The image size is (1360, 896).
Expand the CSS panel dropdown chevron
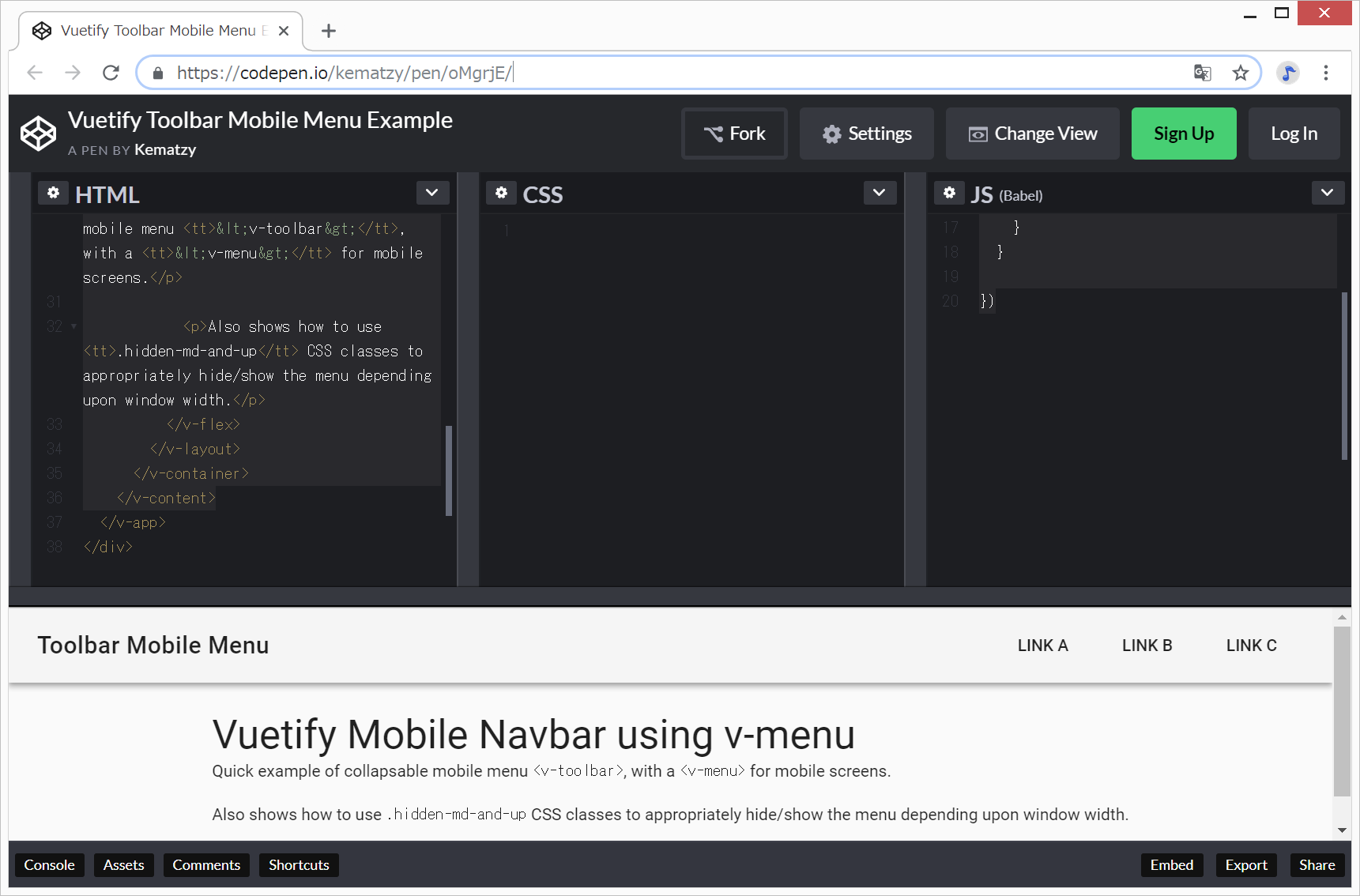click(880, 193)
